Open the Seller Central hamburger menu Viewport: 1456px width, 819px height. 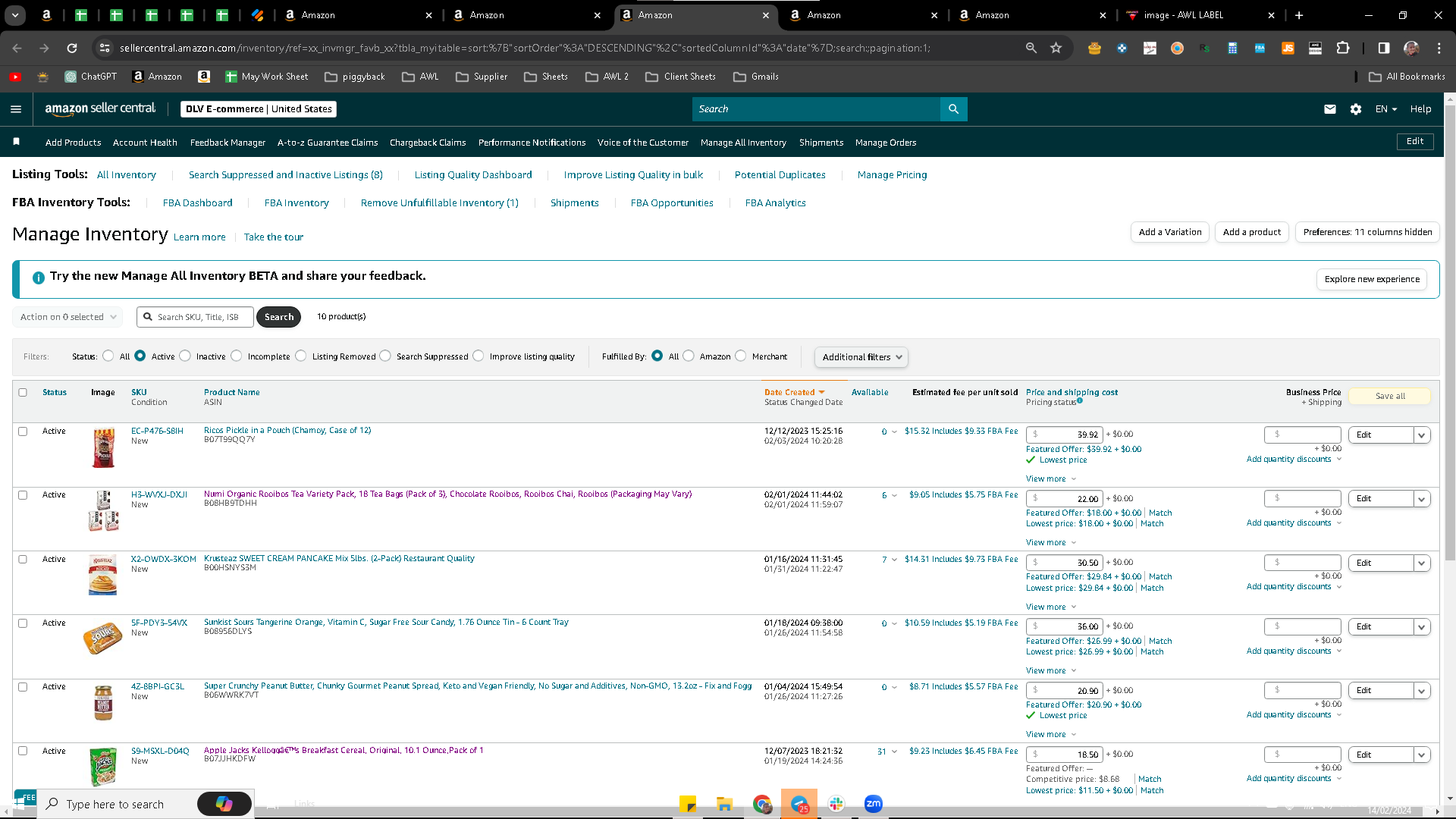(16, 109)
